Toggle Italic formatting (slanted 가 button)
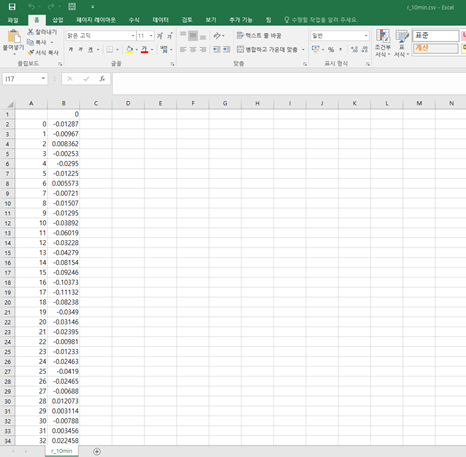 [81, 49]
